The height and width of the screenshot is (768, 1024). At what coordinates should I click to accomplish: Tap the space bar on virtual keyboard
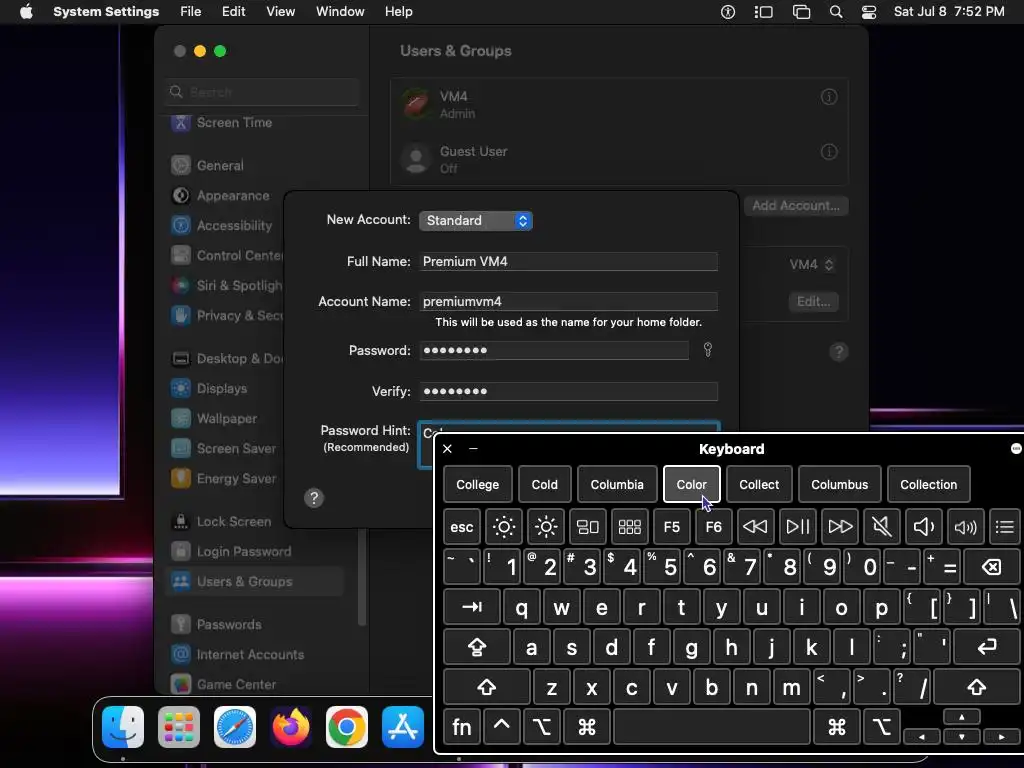click(x=712, y=727)
